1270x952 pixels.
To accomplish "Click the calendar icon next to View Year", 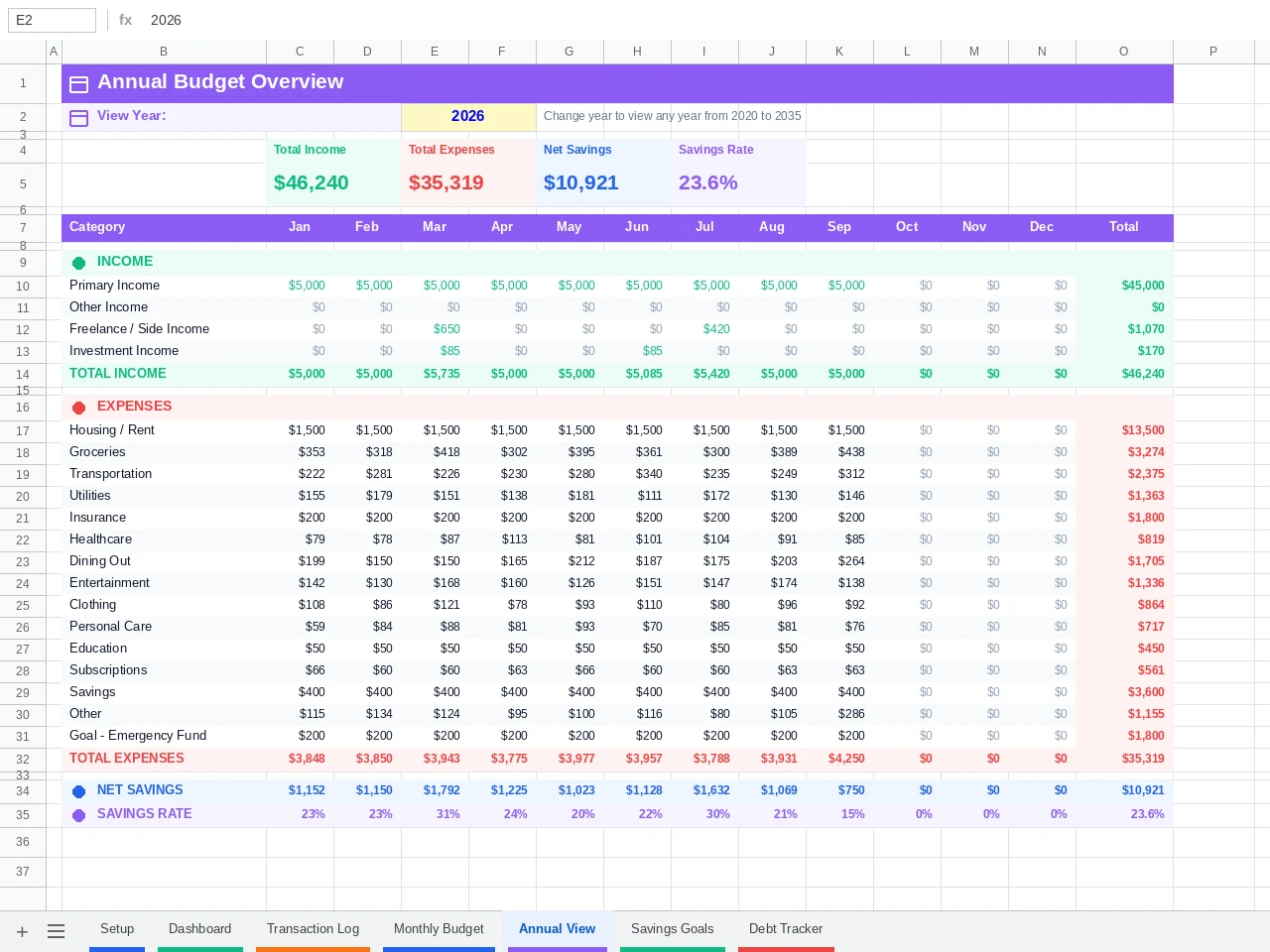I will coord(79,118).
